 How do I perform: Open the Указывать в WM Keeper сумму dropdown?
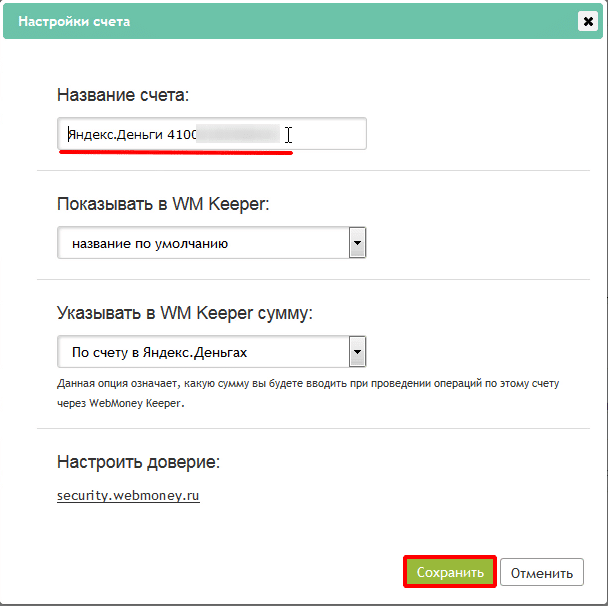click(212, 352)
